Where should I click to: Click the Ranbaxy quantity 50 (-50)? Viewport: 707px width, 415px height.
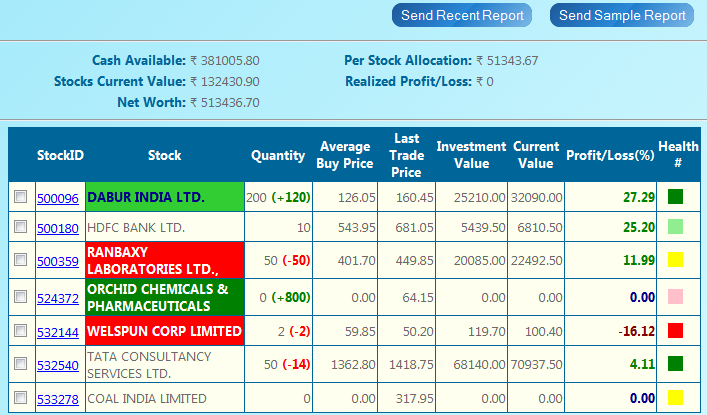pos(287,261)
